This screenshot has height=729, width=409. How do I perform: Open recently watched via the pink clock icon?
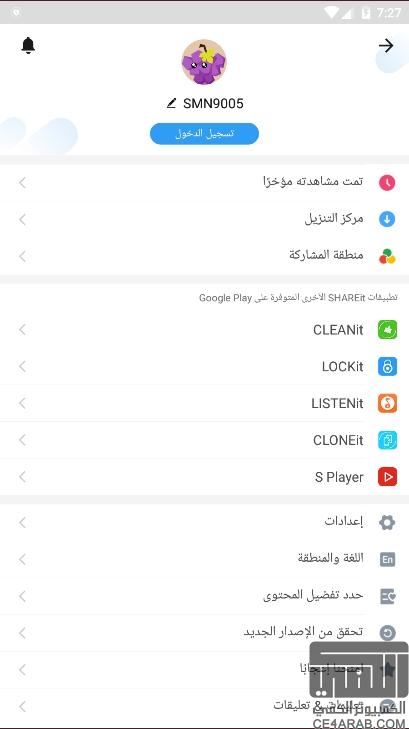(387, 182)
